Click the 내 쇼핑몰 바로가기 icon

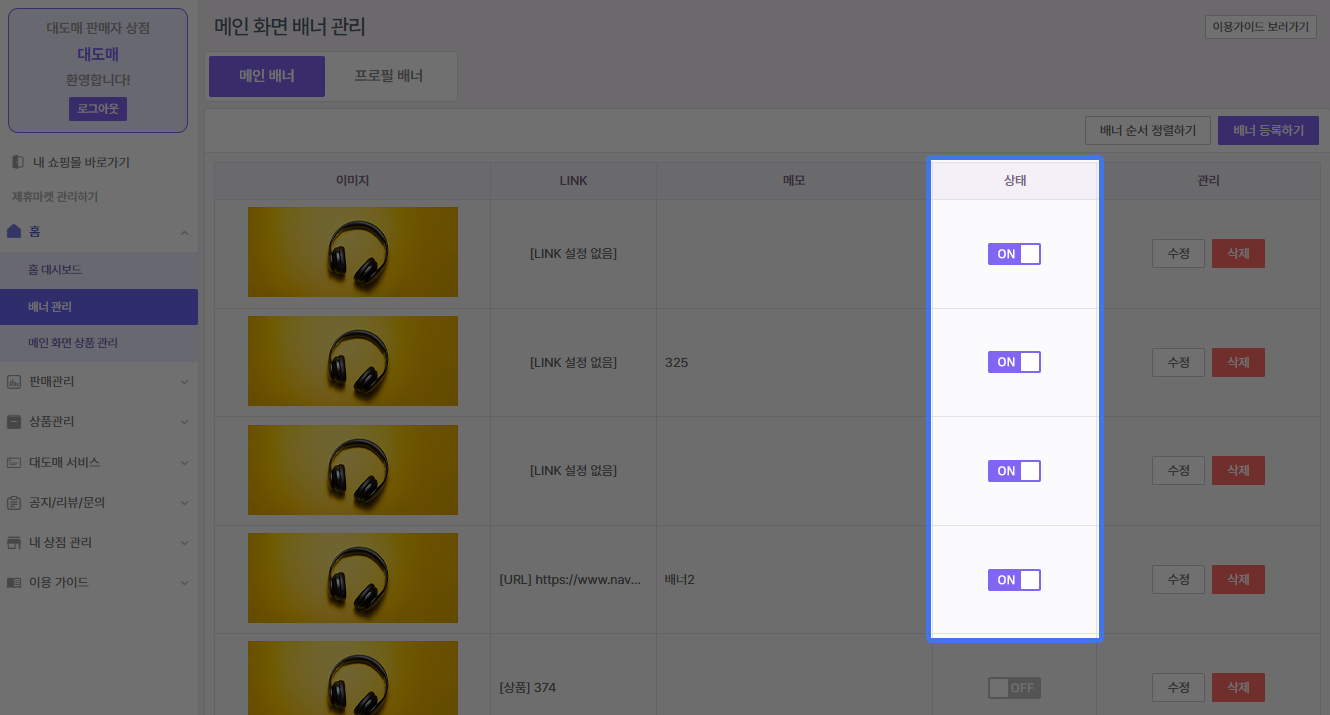(x=17, y=162)
